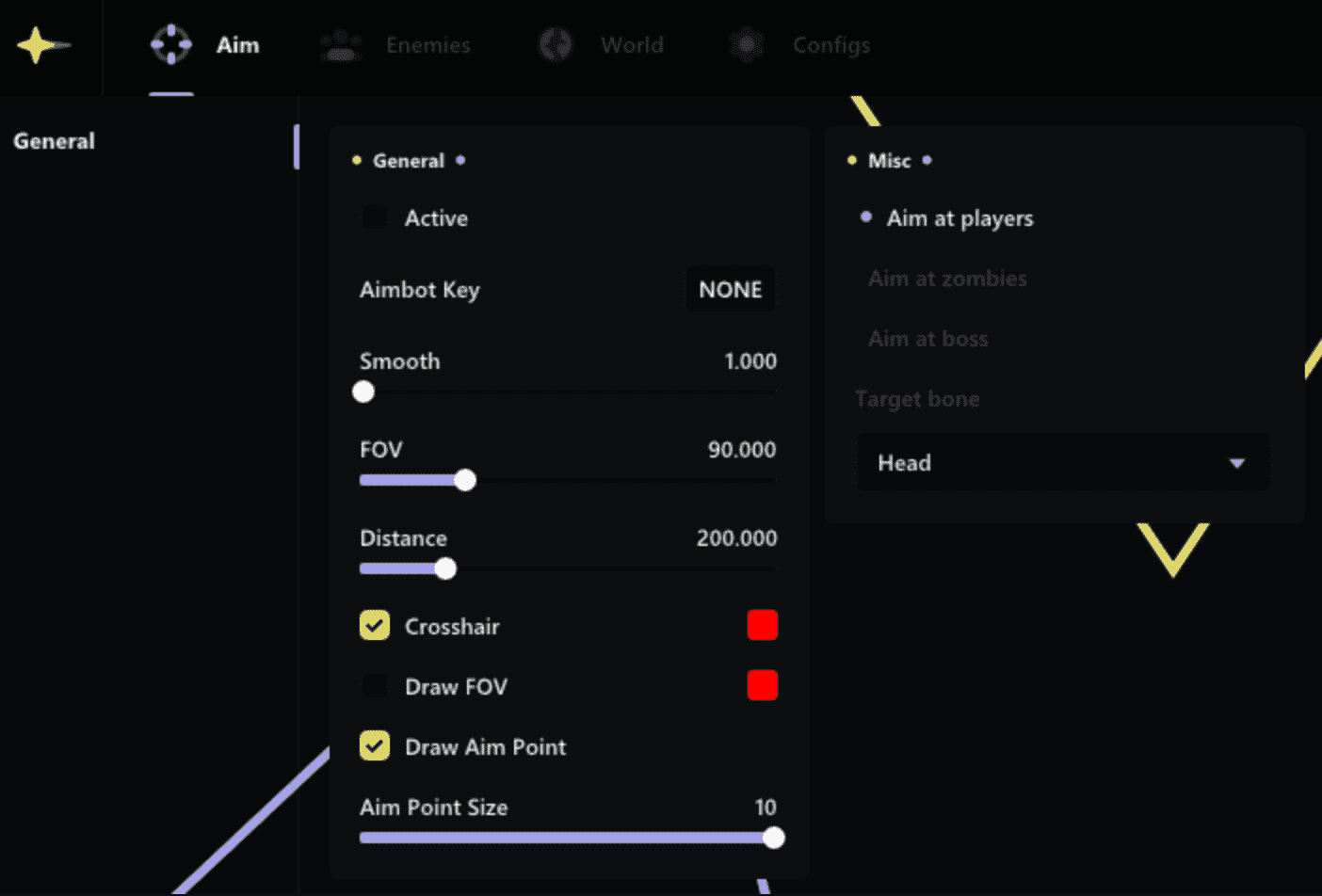Image resolution: width=1322 pixels, height=896 pixels.
Task: Open the Draw FOV red color swatch
Action: 762,685
